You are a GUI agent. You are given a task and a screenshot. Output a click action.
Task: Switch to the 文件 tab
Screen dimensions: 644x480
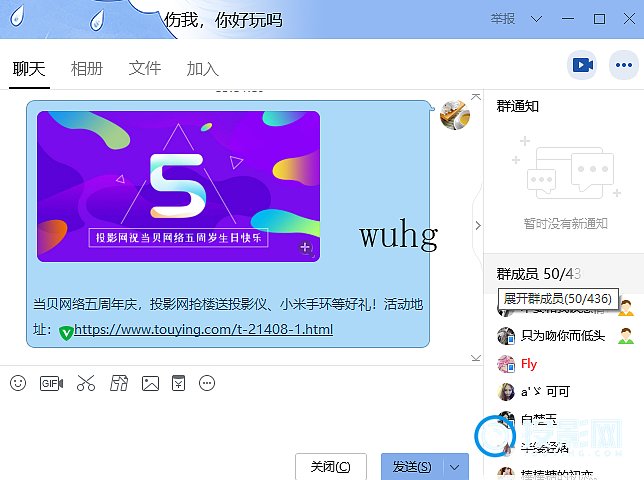145,69
